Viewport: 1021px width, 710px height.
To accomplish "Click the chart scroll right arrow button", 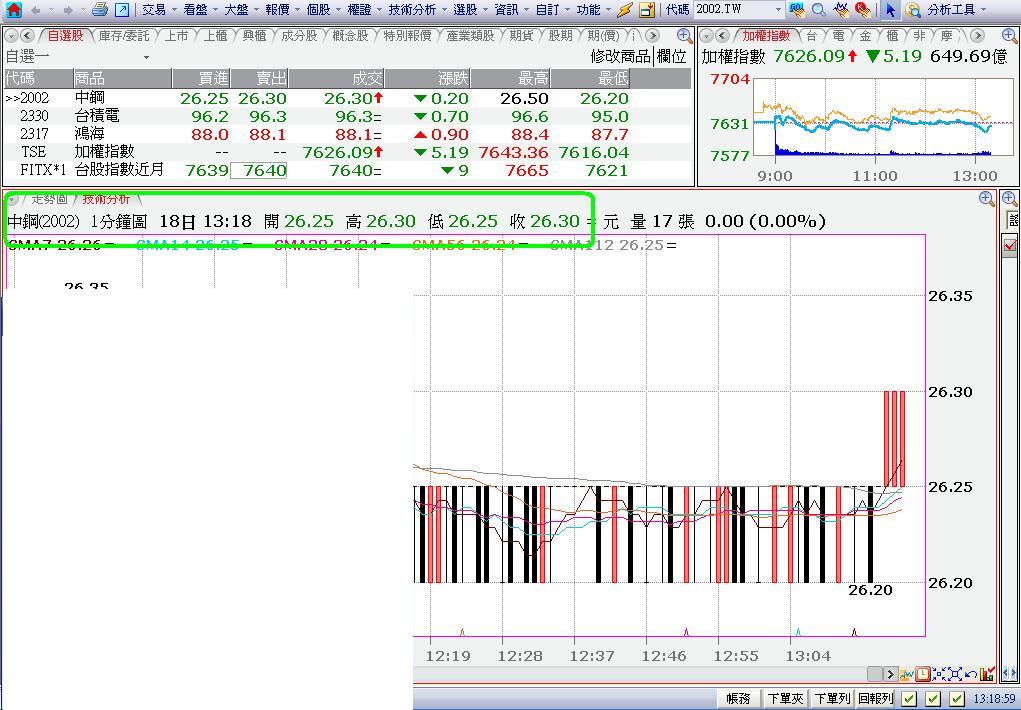I will pyautogui.click(x=890, y=674).
